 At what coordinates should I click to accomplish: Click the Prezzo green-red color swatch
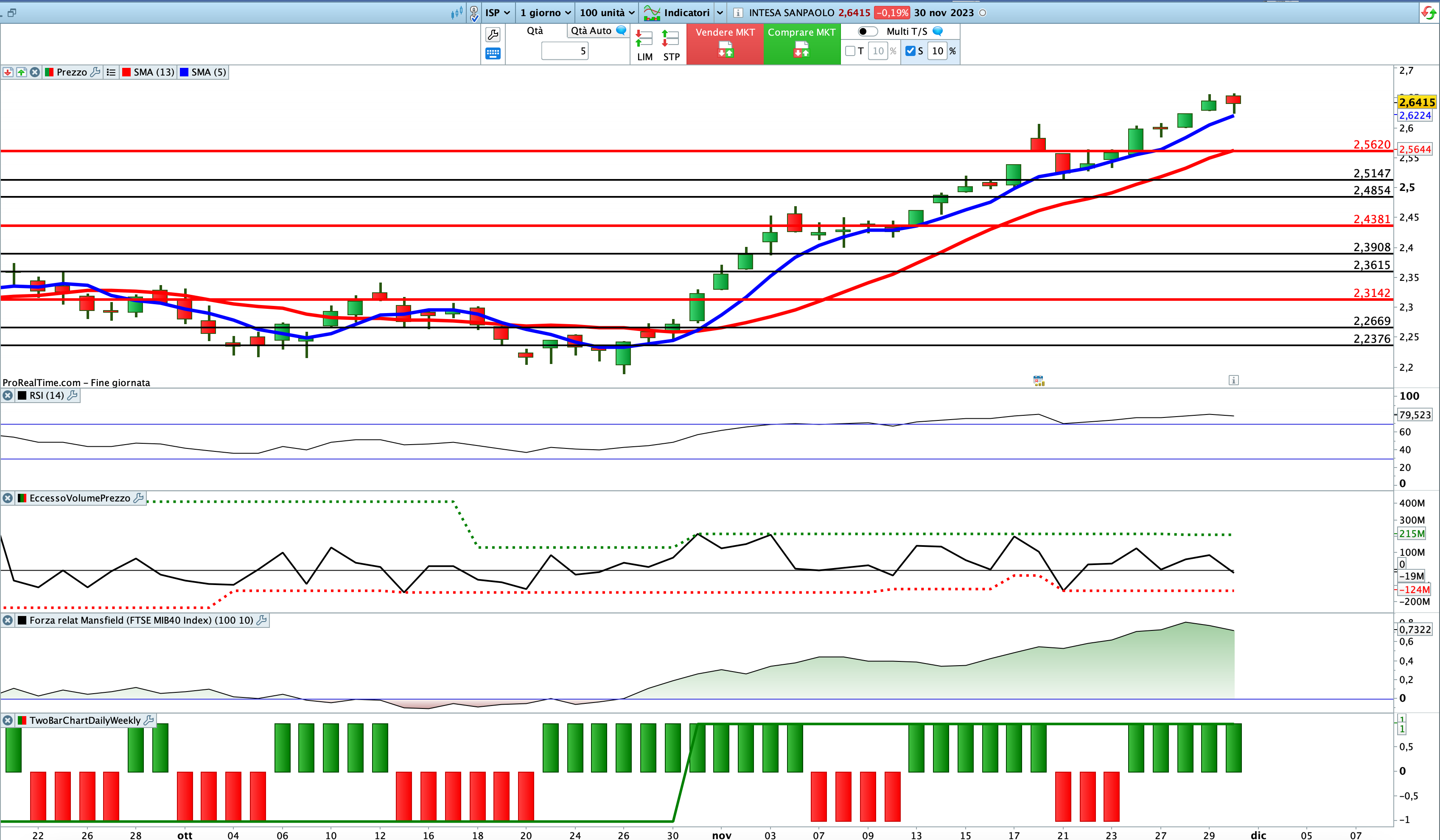point(49,72)
